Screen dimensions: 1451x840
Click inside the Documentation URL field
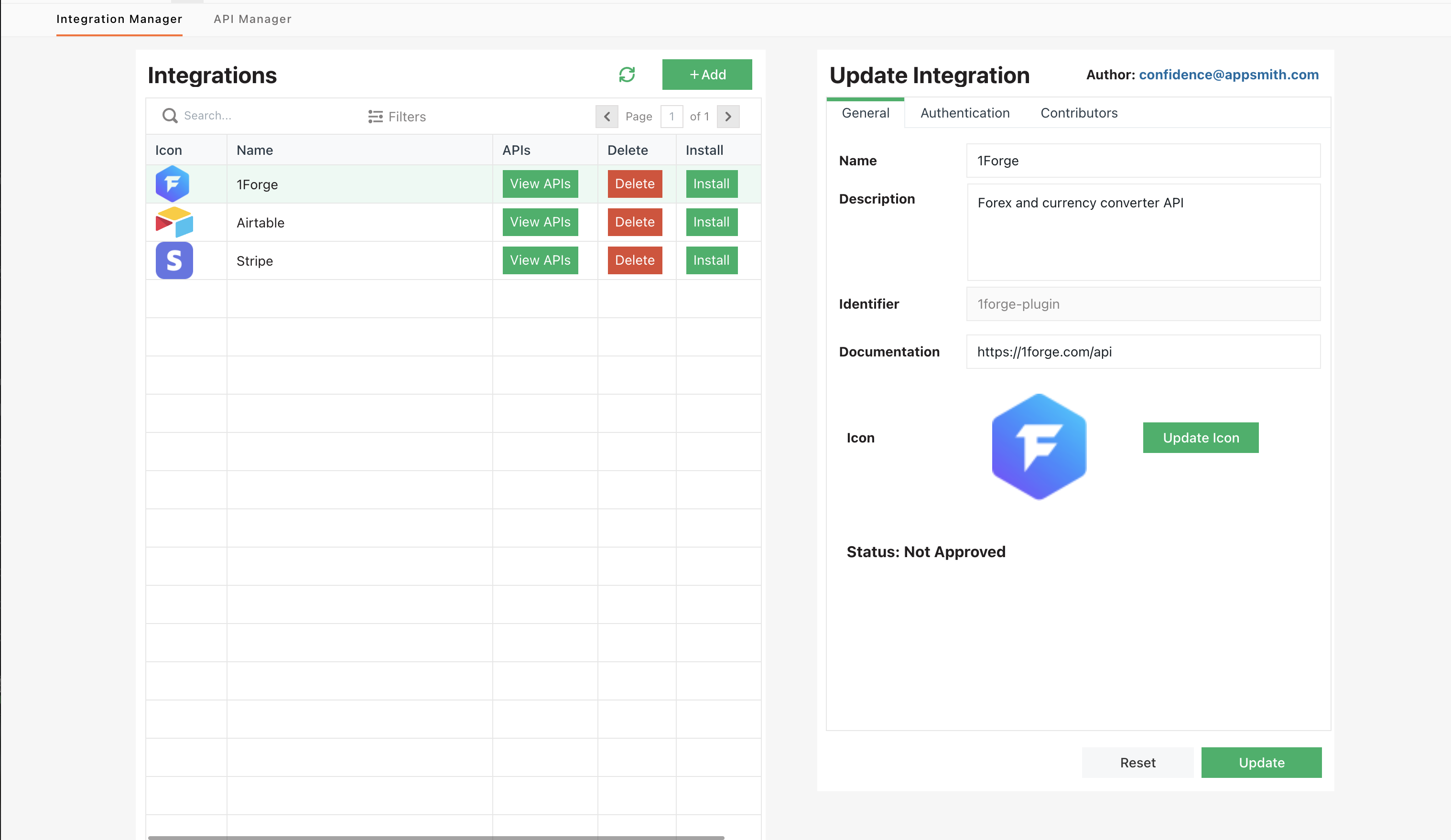click(1143, 352)
